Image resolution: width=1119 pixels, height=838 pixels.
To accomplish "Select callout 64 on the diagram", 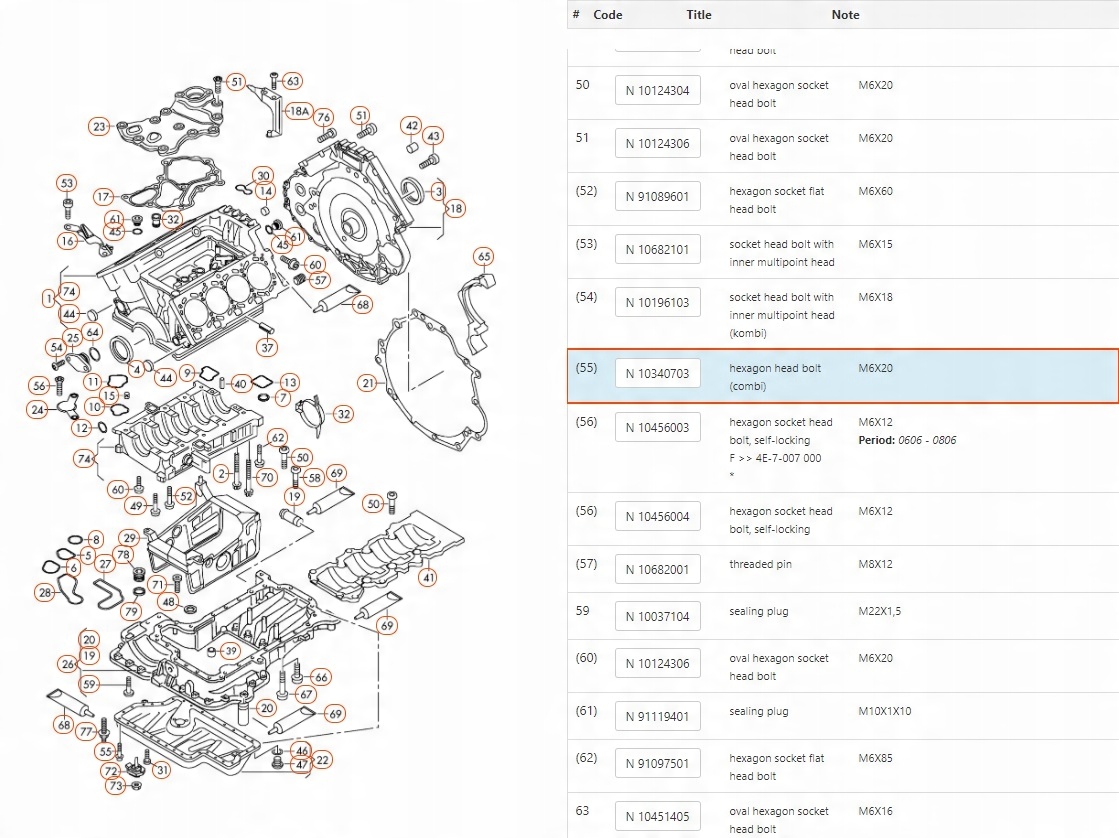I will point(93,332).
